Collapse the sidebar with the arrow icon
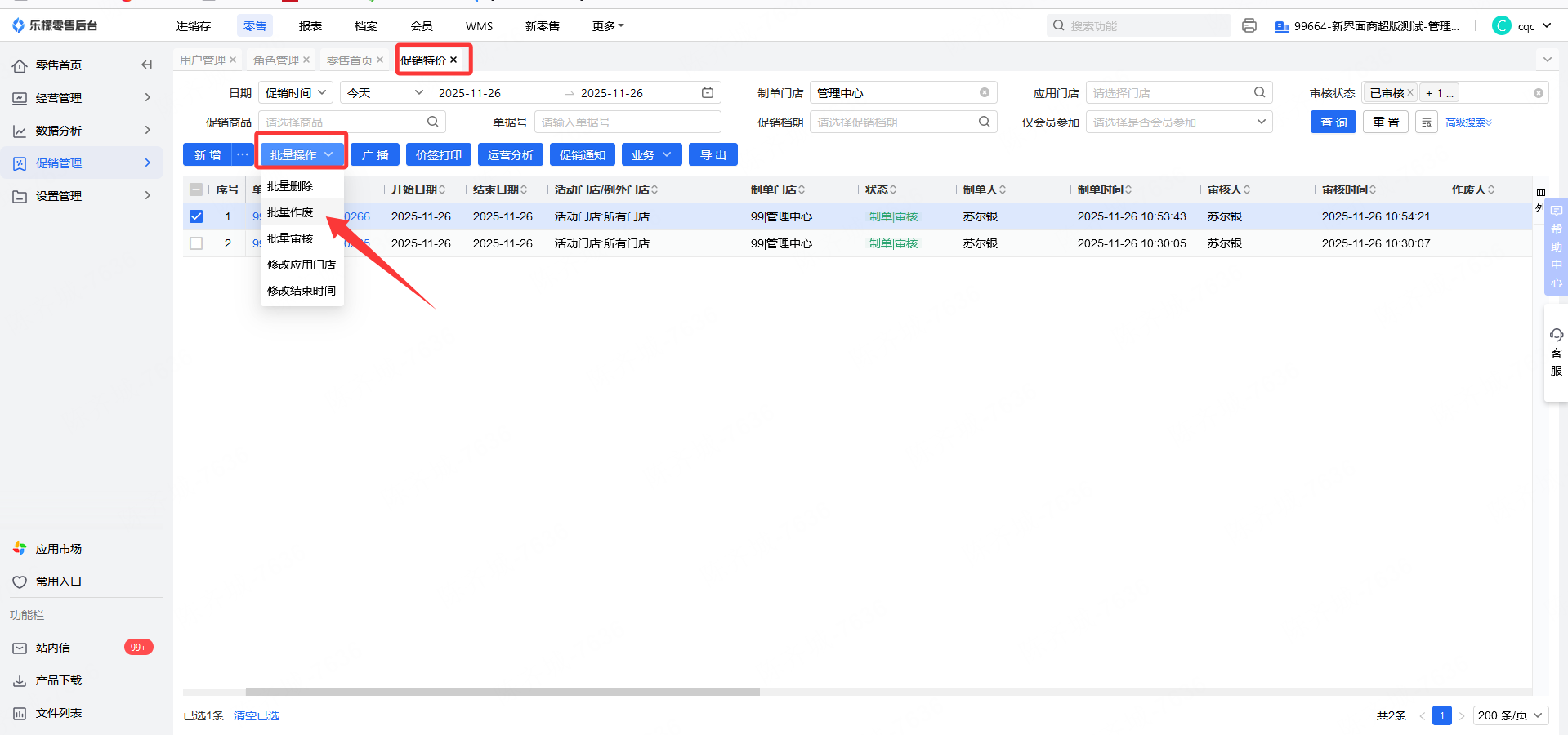The width and height of the screenshot is (1568, 735). pyautogui.click(x=147, y=65)
